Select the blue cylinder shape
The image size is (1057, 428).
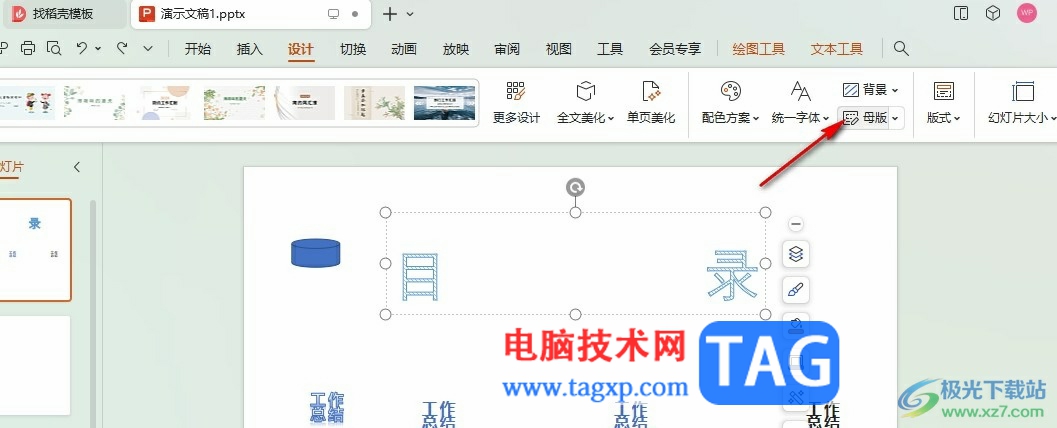pyautogui.click(x=315, y=253)
